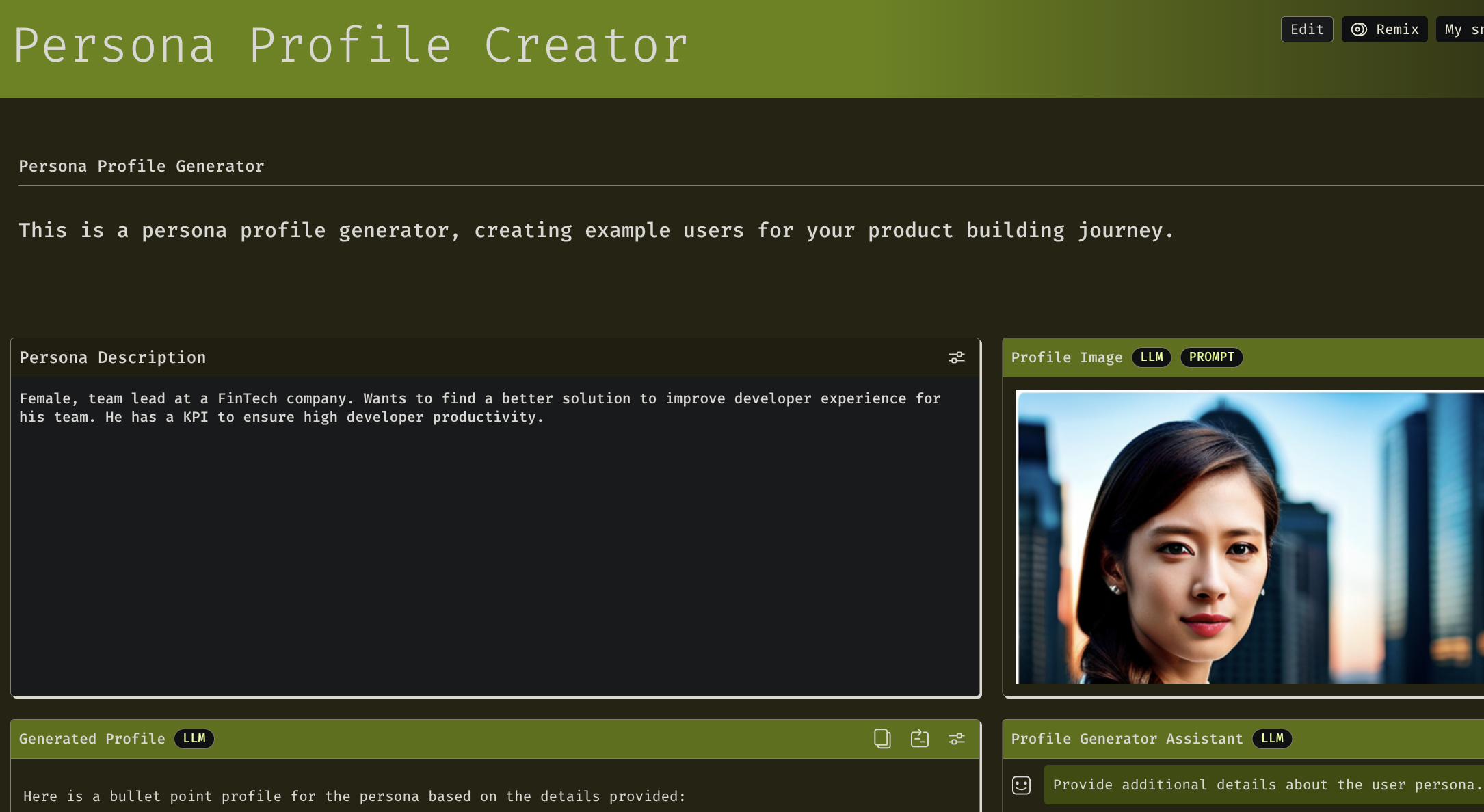1484x812 pixels.
Task: Click LLM badge next to Profile Generator Assistant
Action: pyautogui.click(x=1271, y=738)
